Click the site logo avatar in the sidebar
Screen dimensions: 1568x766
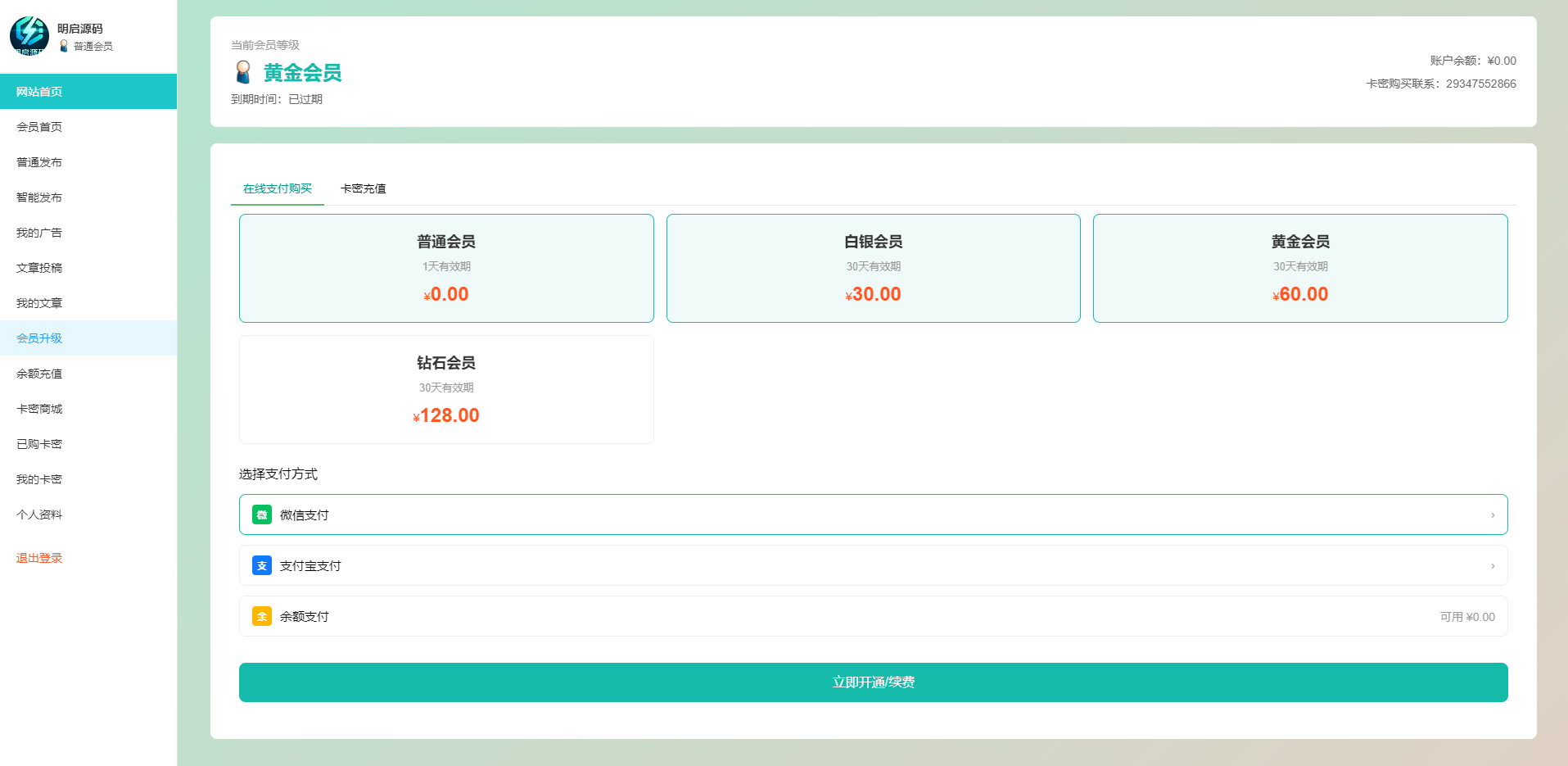[29, 36]
